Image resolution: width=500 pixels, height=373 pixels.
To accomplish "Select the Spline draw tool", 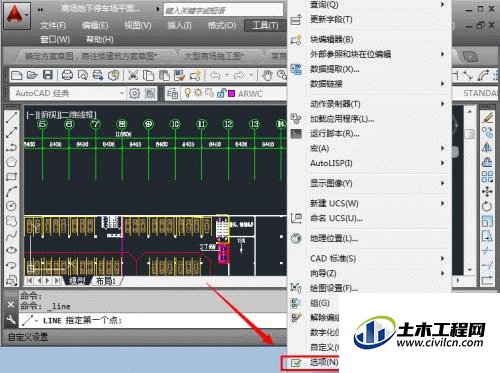I will (11, 235).
